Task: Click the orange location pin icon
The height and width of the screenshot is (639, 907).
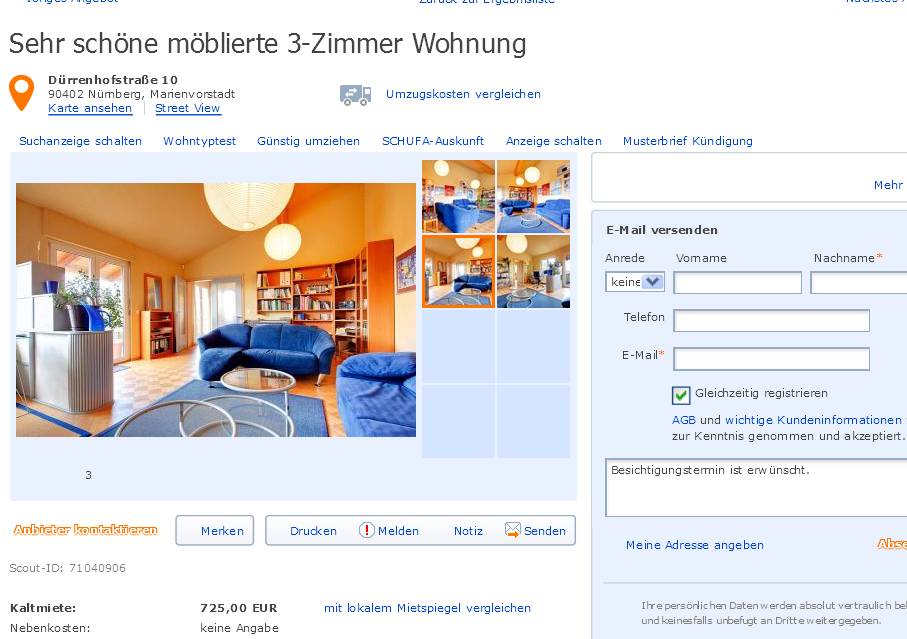Action: click(x=21, y=92)
